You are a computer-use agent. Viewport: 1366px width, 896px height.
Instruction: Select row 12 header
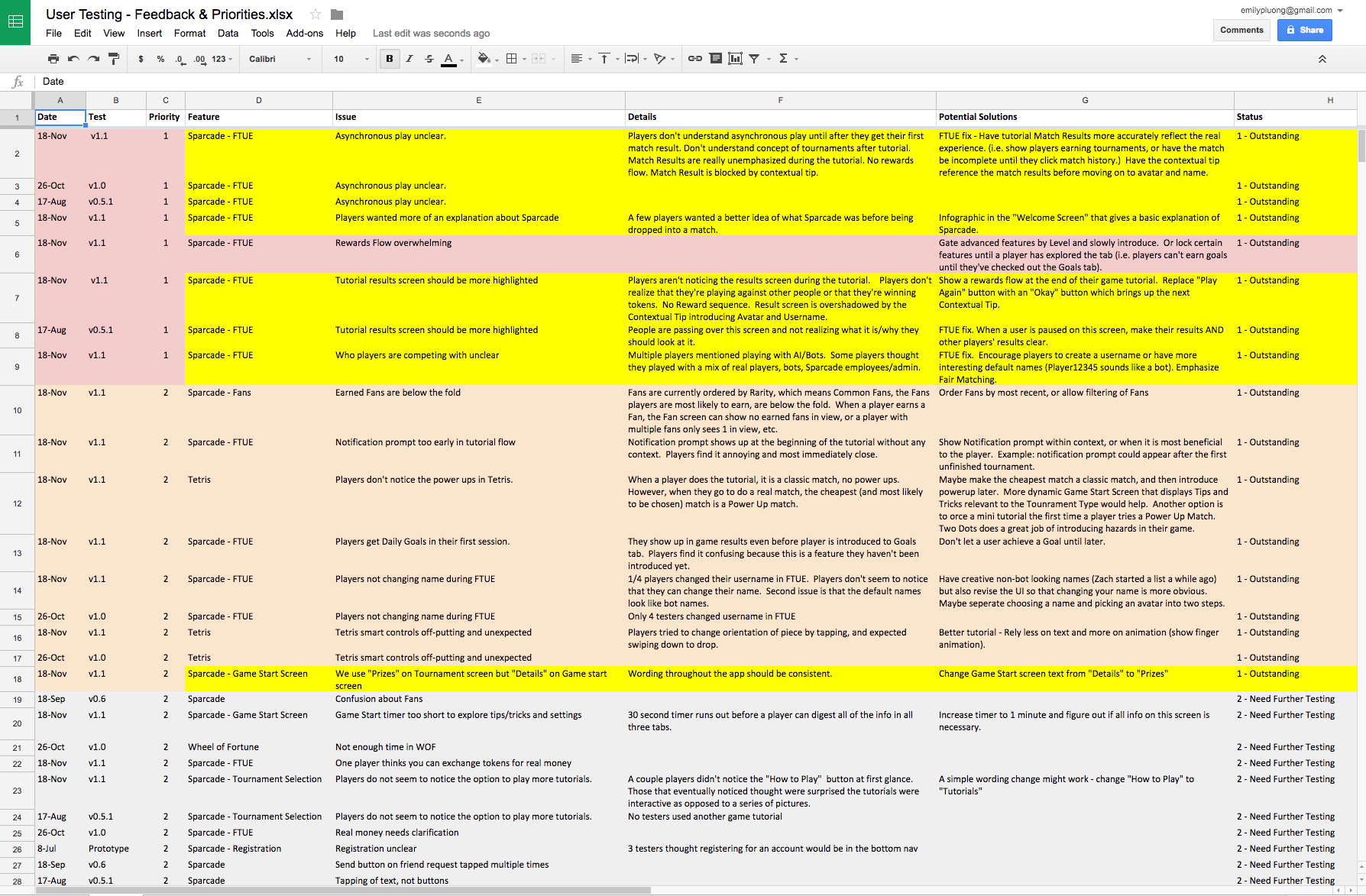pyautogui.click(x=17, y=504)
